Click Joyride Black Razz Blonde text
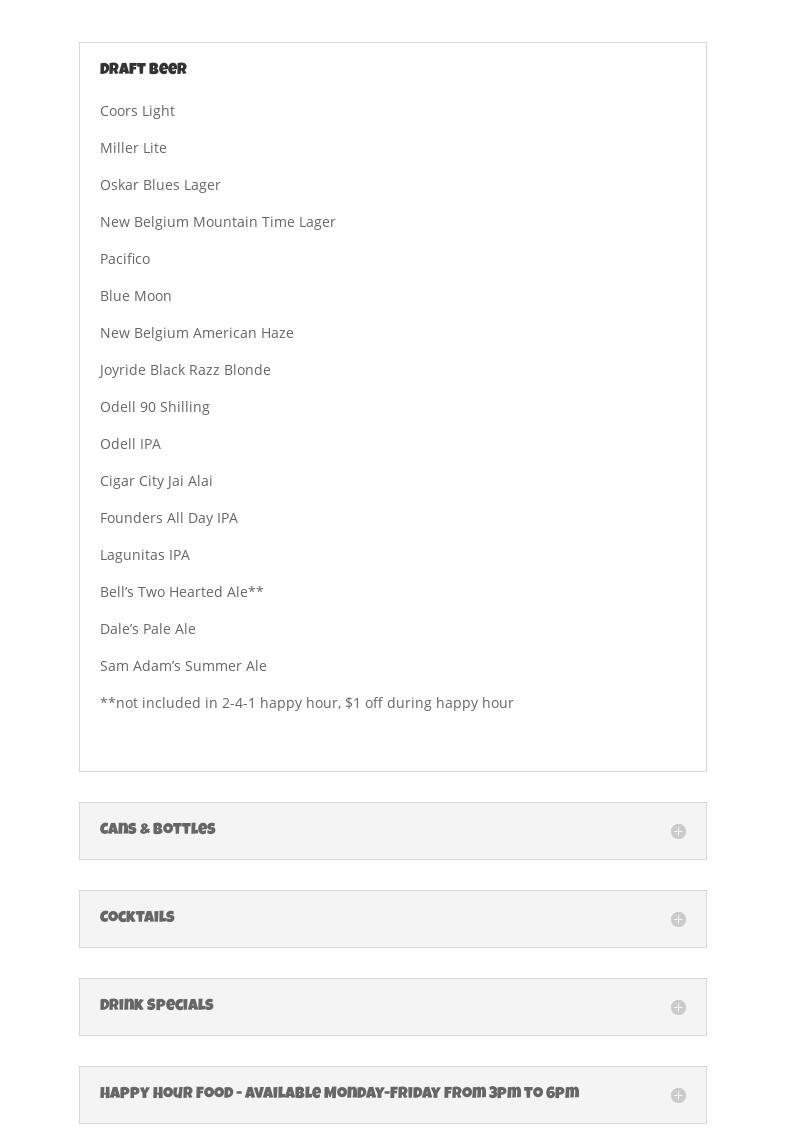 coord(185,370)
